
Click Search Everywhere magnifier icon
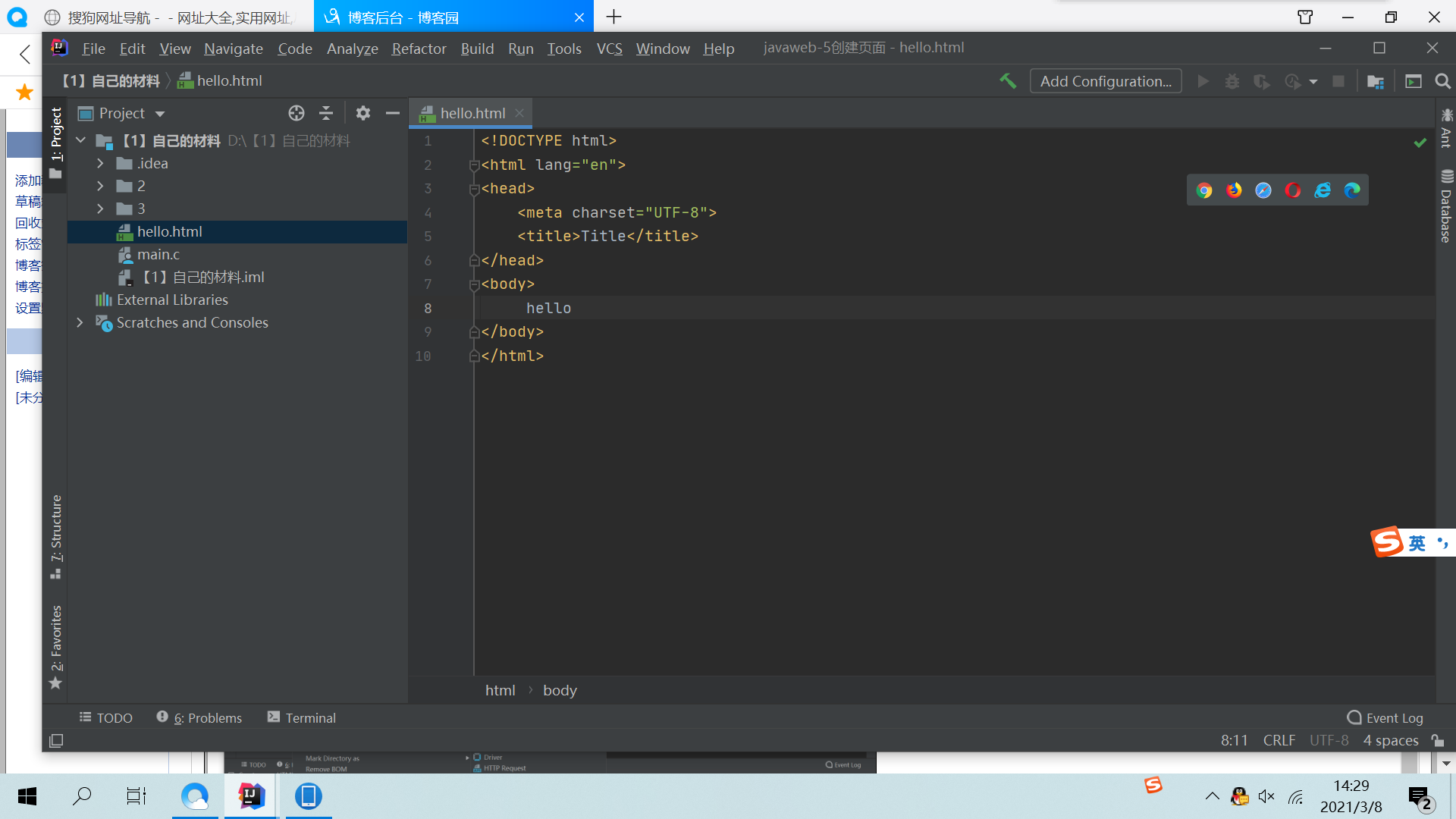pyautogui.click(x=1443, y=81)
